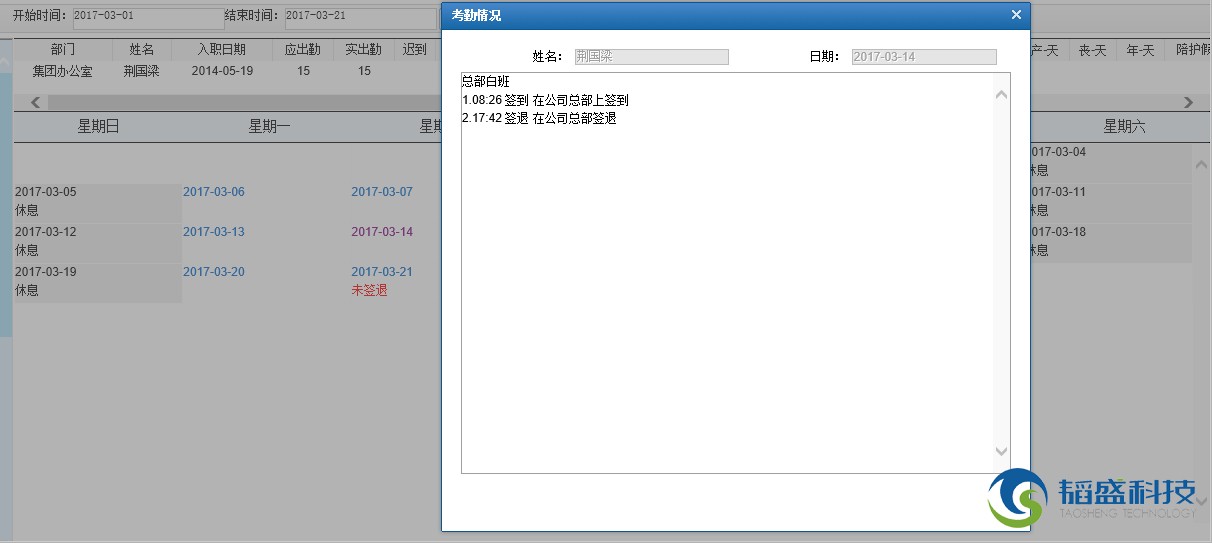Click the right arrow of the horizontal scrollbar
This screenshot has height=543, width=1212.
click(x=1188, y=102)
